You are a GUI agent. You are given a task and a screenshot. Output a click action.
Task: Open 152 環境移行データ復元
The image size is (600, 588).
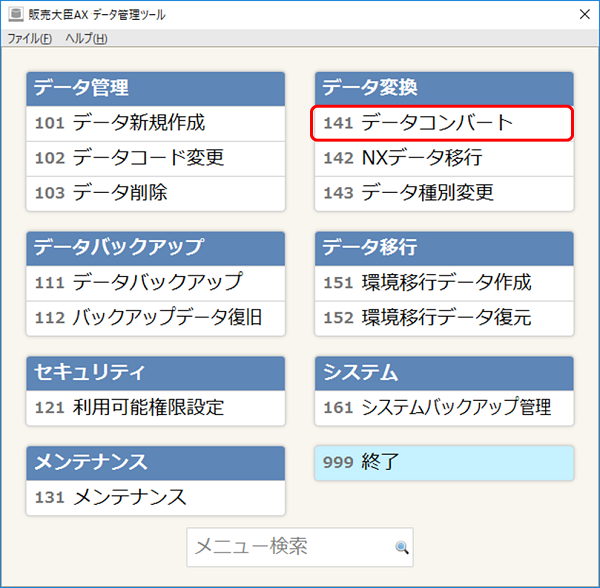coord(444,318)
